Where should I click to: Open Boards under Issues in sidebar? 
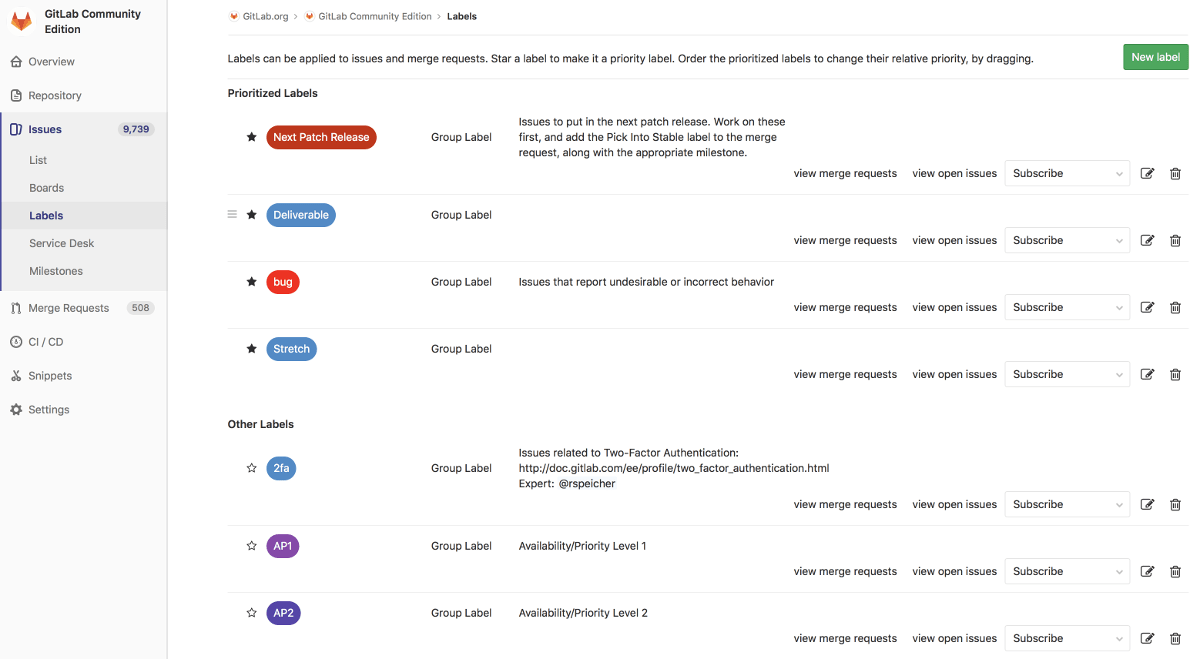[47, 188]
